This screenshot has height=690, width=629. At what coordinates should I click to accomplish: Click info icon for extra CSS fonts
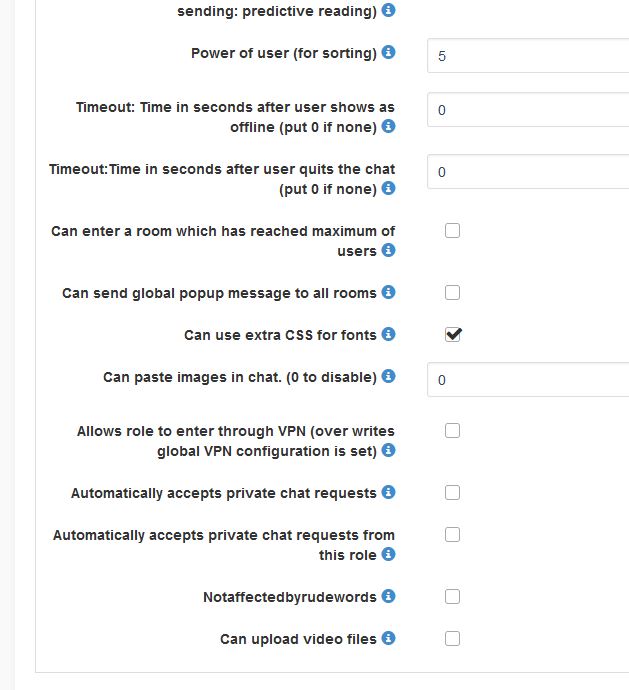coord(389,334)
